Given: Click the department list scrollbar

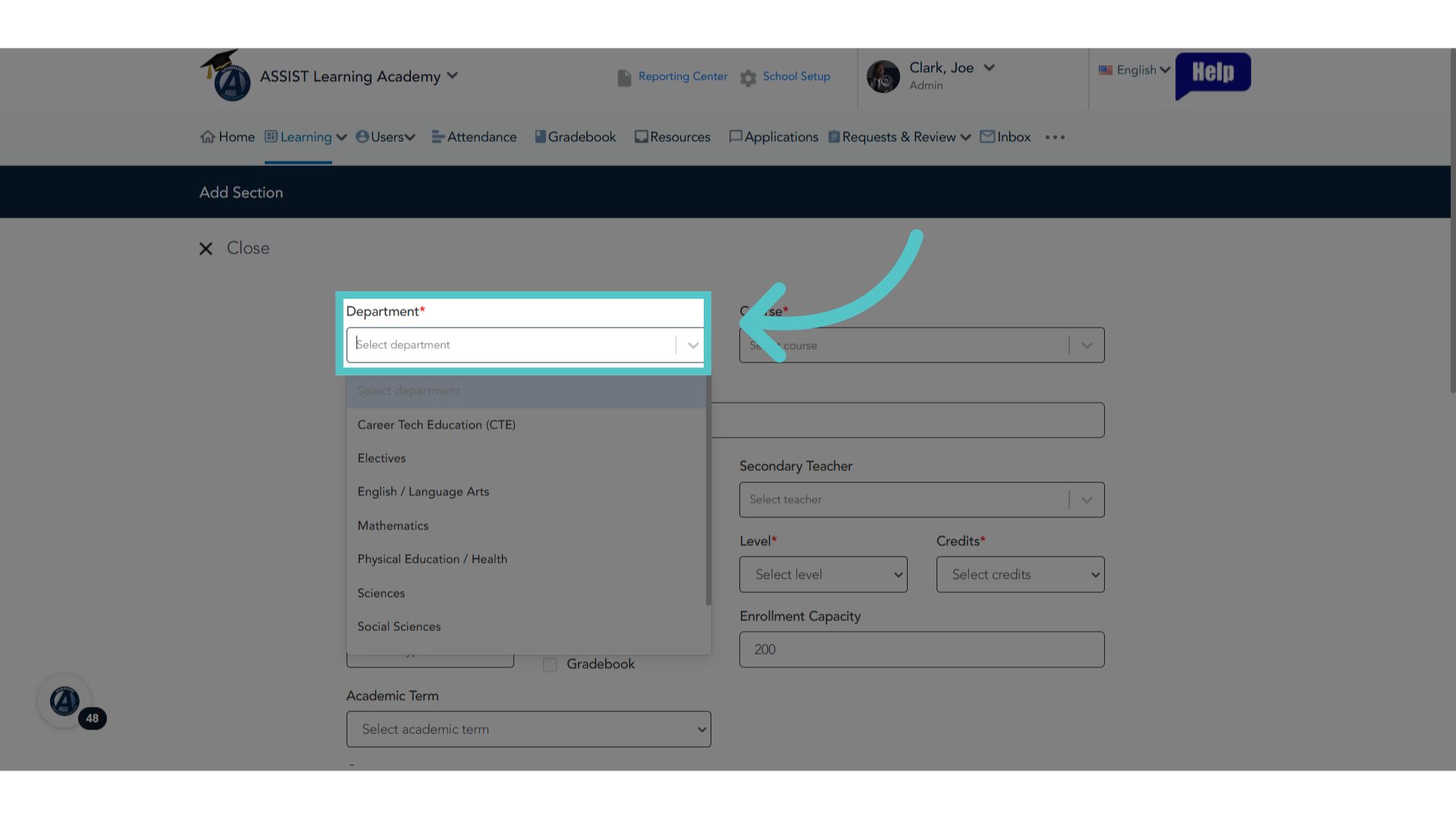Looking at the screenshot, I should (x=708, y=491).
